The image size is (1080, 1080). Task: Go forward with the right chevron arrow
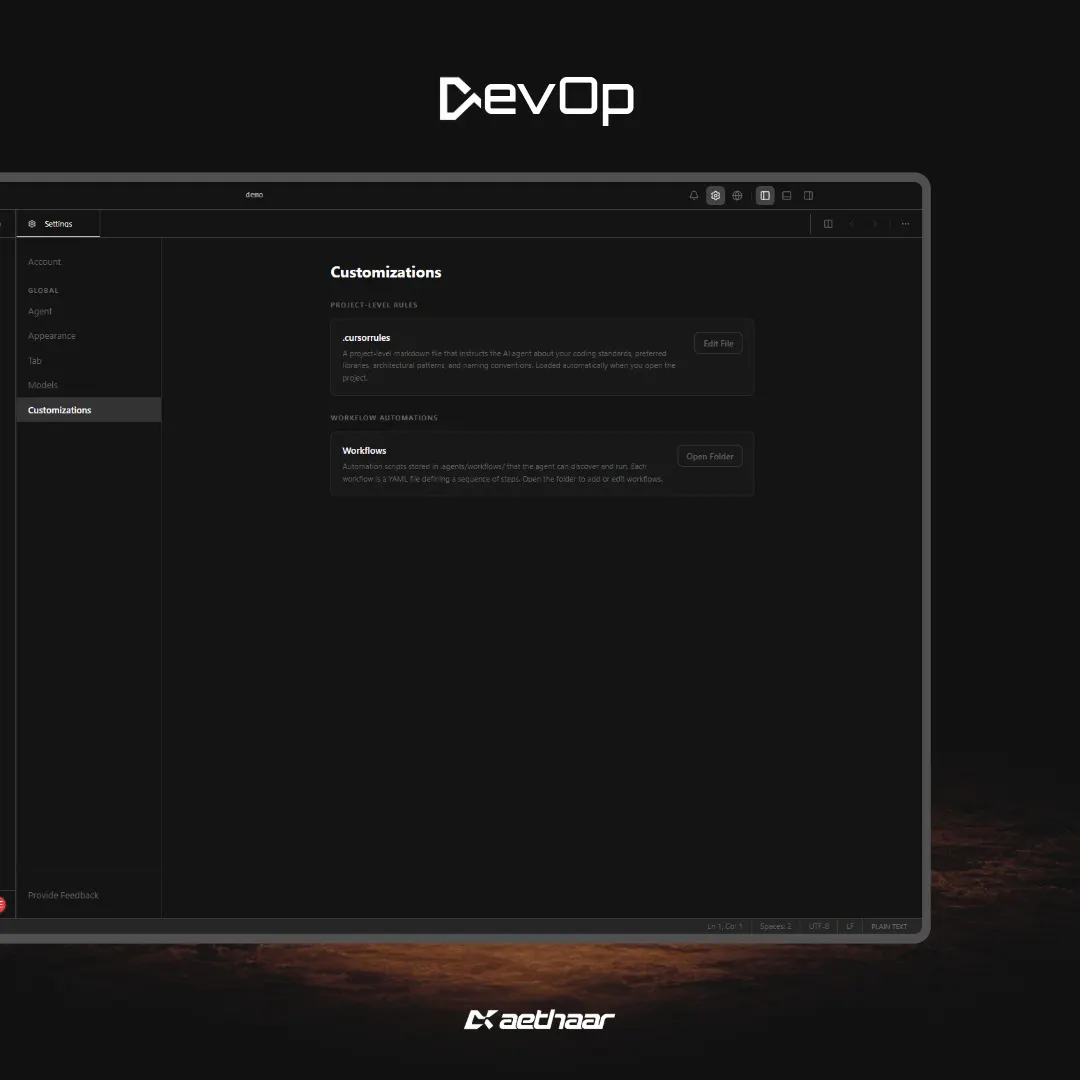(x=875, y=224)
